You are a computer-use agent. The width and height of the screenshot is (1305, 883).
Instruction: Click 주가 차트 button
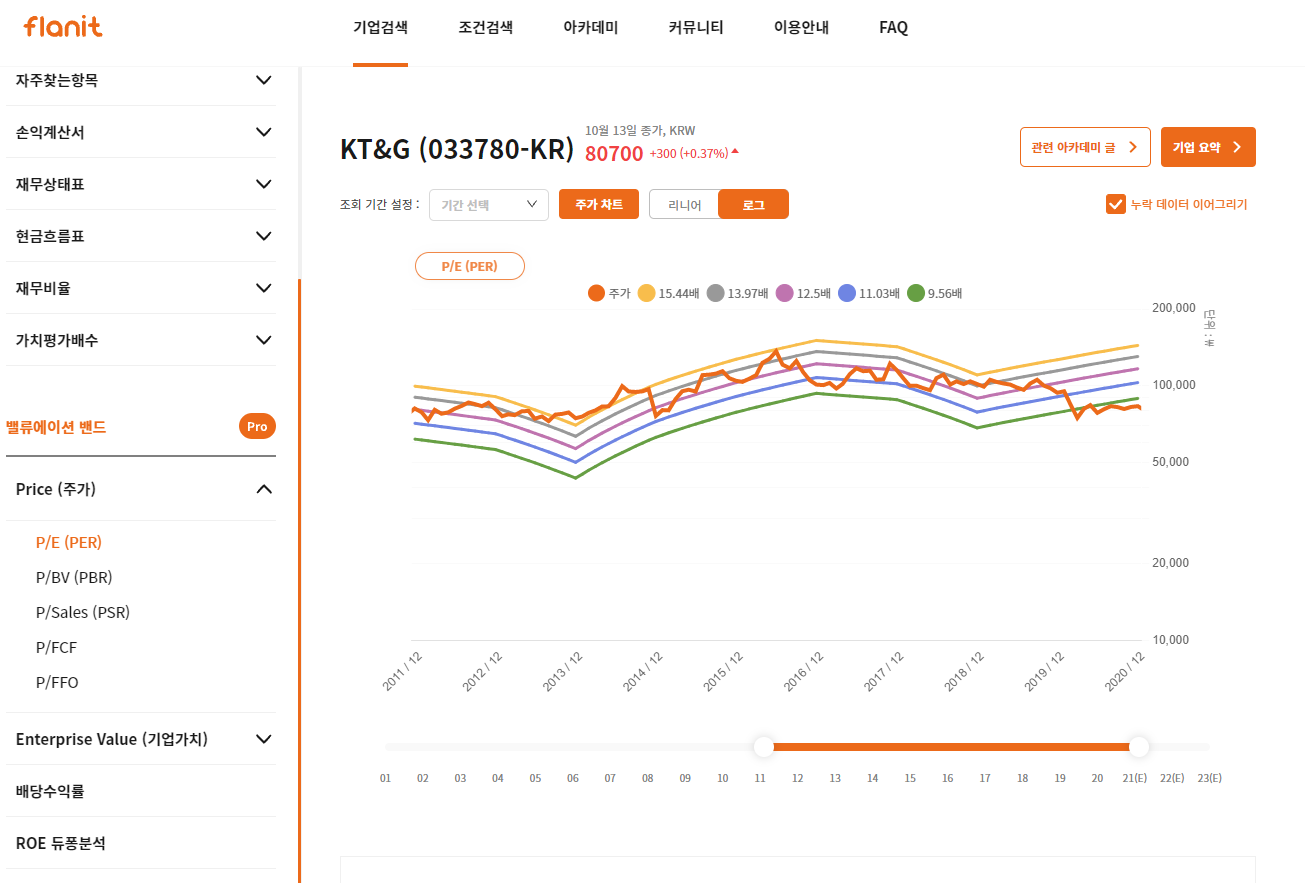coord(599,204)
